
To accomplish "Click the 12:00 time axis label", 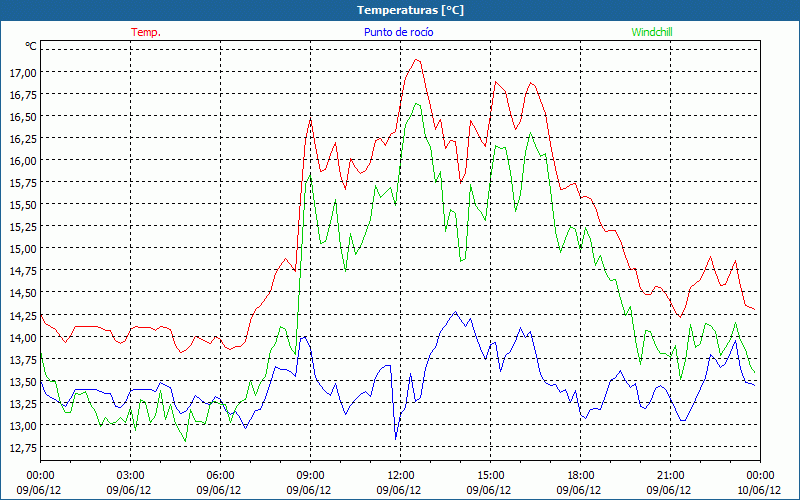I will point(401,475).
